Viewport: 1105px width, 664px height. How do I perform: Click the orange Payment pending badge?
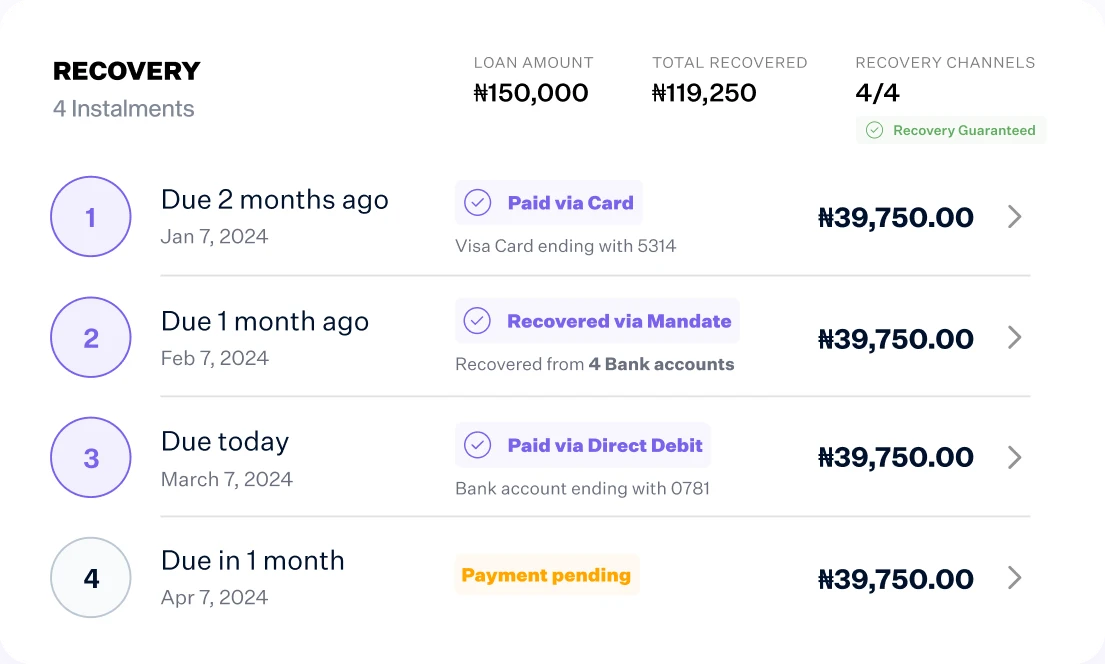547,575
